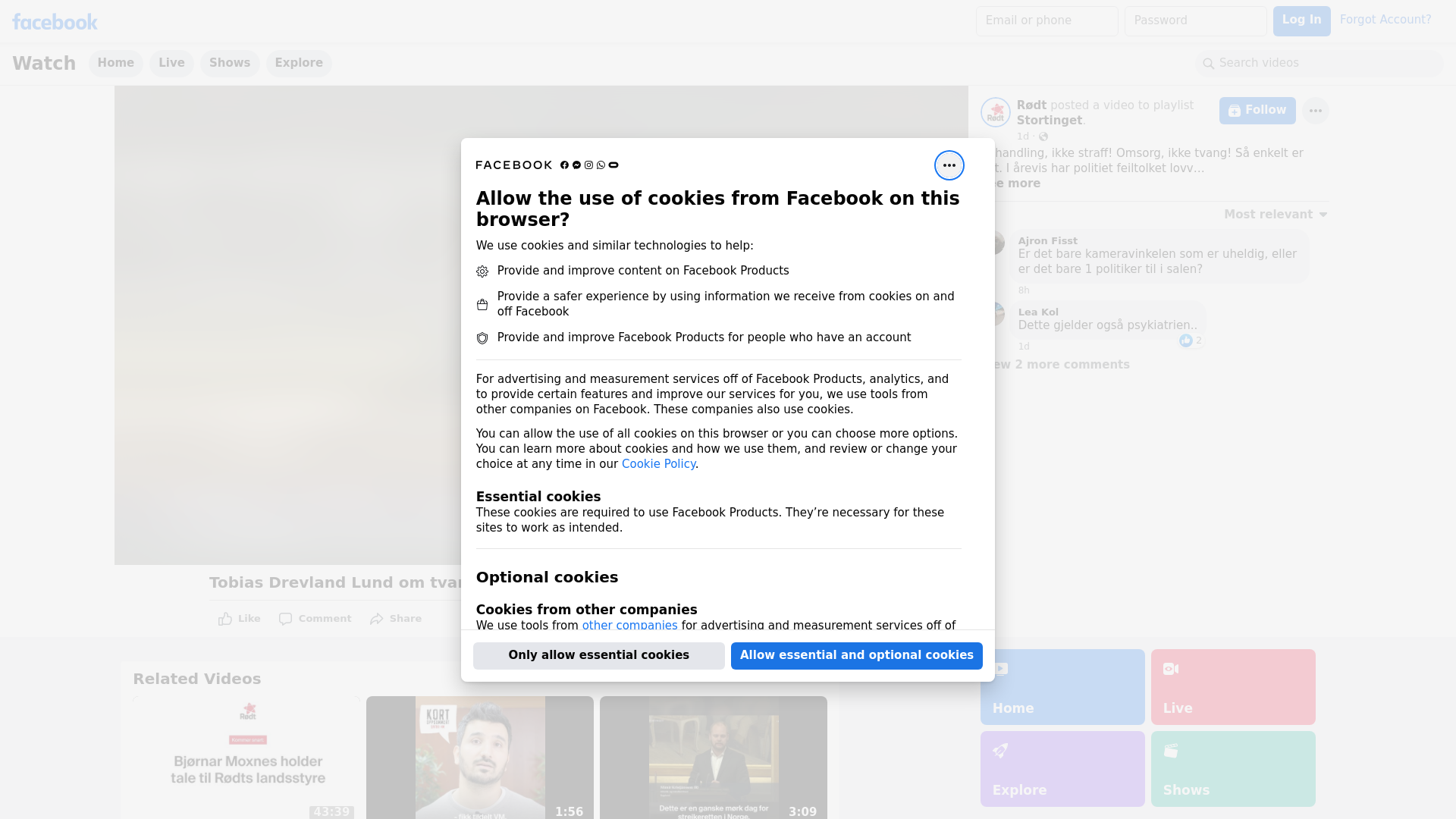
Task: Click Only allow essential cookies
Action: pos(599,655)
